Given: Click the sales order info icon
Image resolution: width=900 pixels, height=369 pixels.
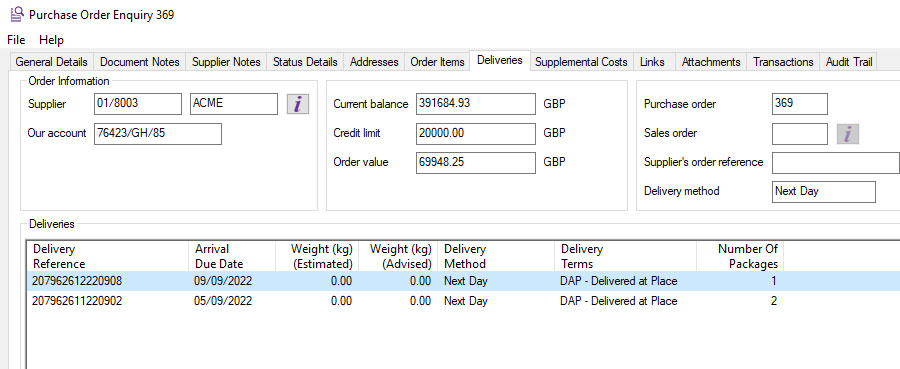Looking at the screenshot, I should tap(848, 133).
